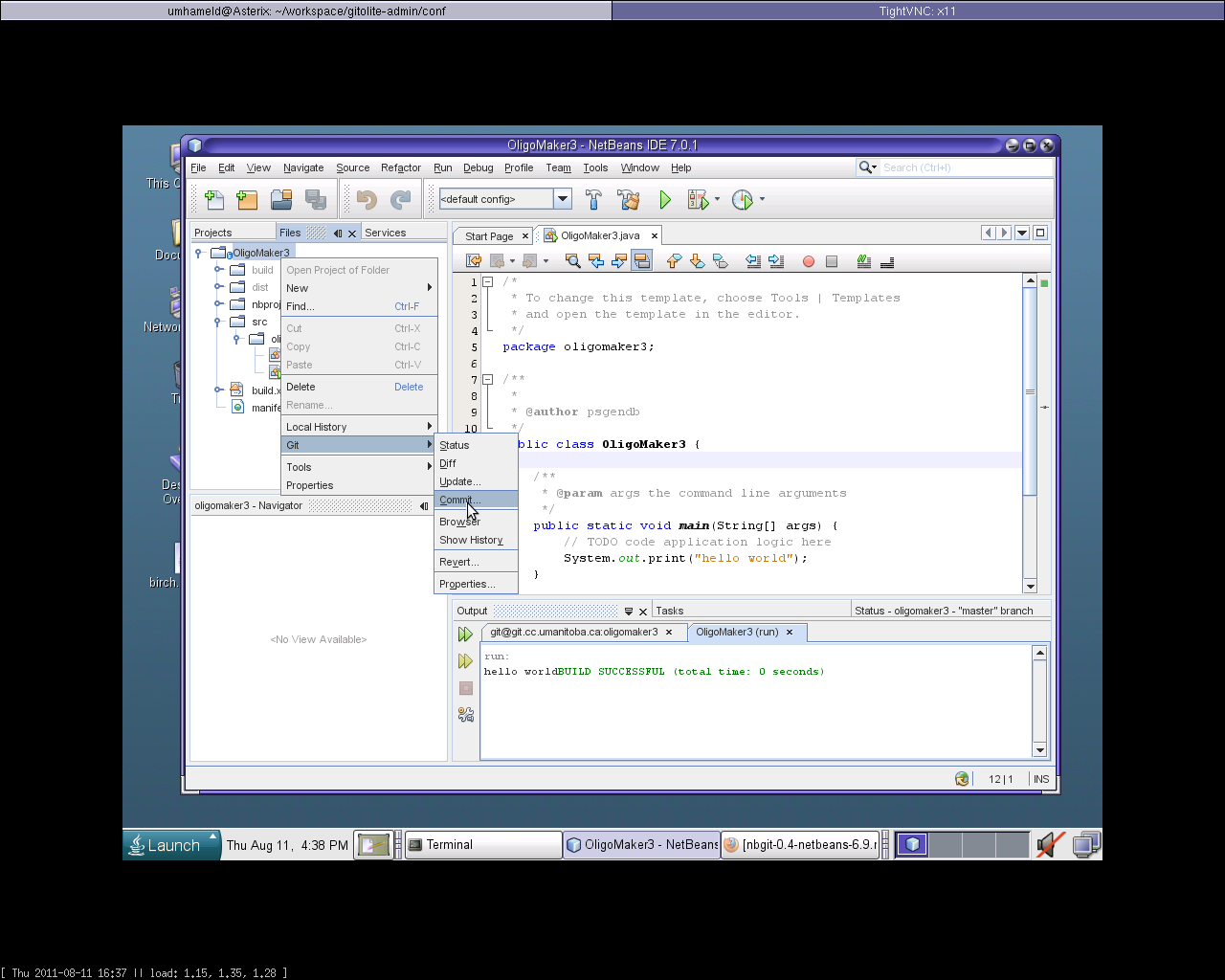Click the Find Selection magnifier icon
This screenshot has height=980, width=1225.
coord(573,260)
